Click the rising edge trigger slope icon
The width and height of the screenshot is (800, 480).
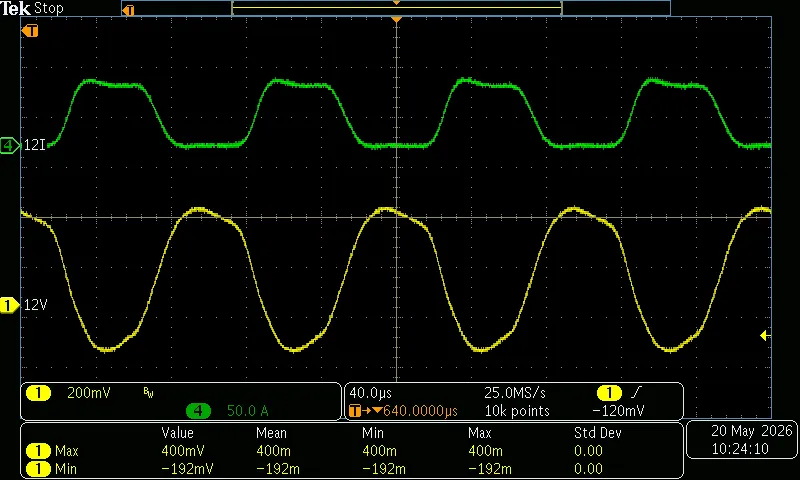636,392
